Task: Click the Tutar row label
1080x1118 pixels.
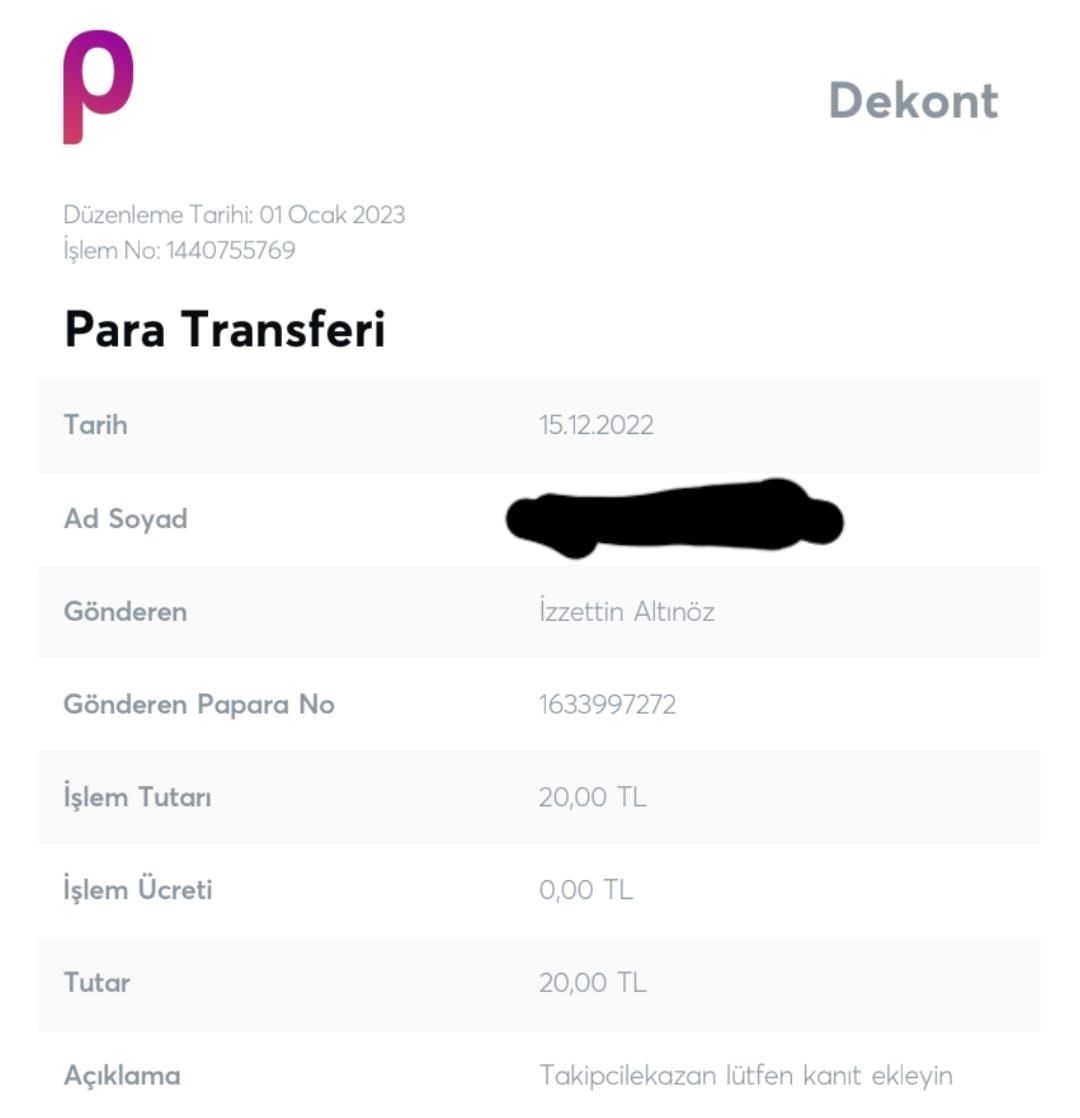Action: 97,983
